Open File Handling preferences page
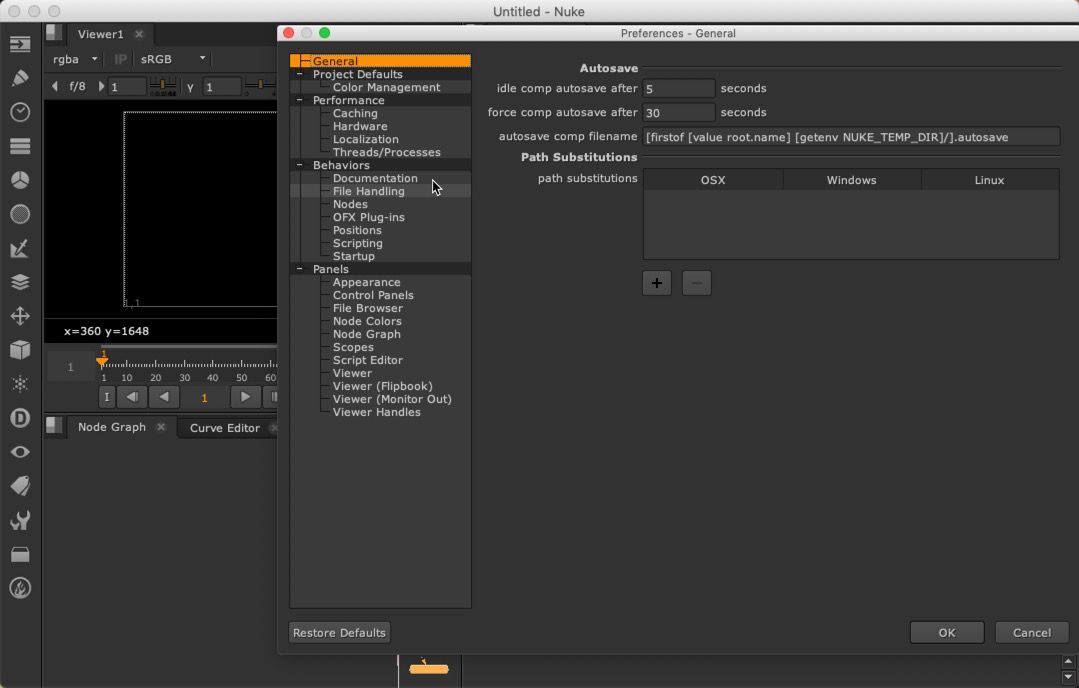Viewport: 1079px width, 688px height. pyautogui.click(x=369, y=191)
